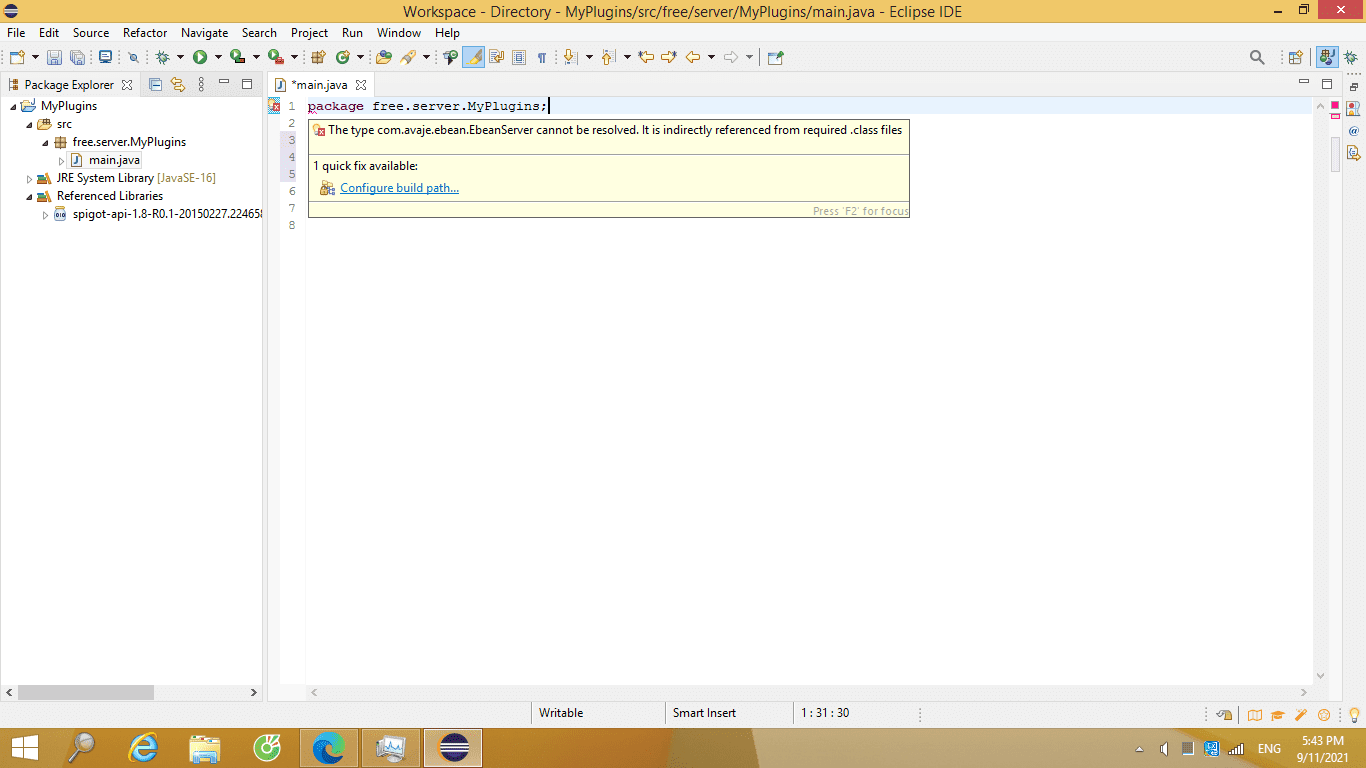Image resolution: width=1366 pixels, height=768 pixels.
Task: Open the New Java Class dropdown arrow
Action: (360, 58)
